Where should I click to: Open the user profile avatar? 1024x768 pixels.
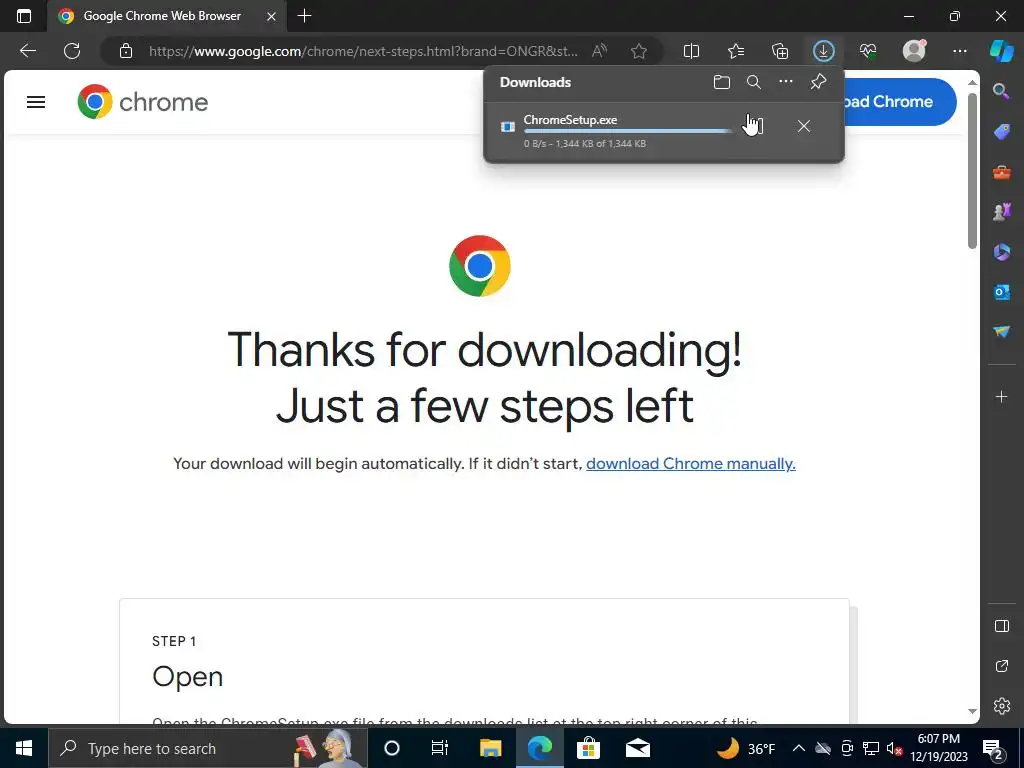[914, 51]
